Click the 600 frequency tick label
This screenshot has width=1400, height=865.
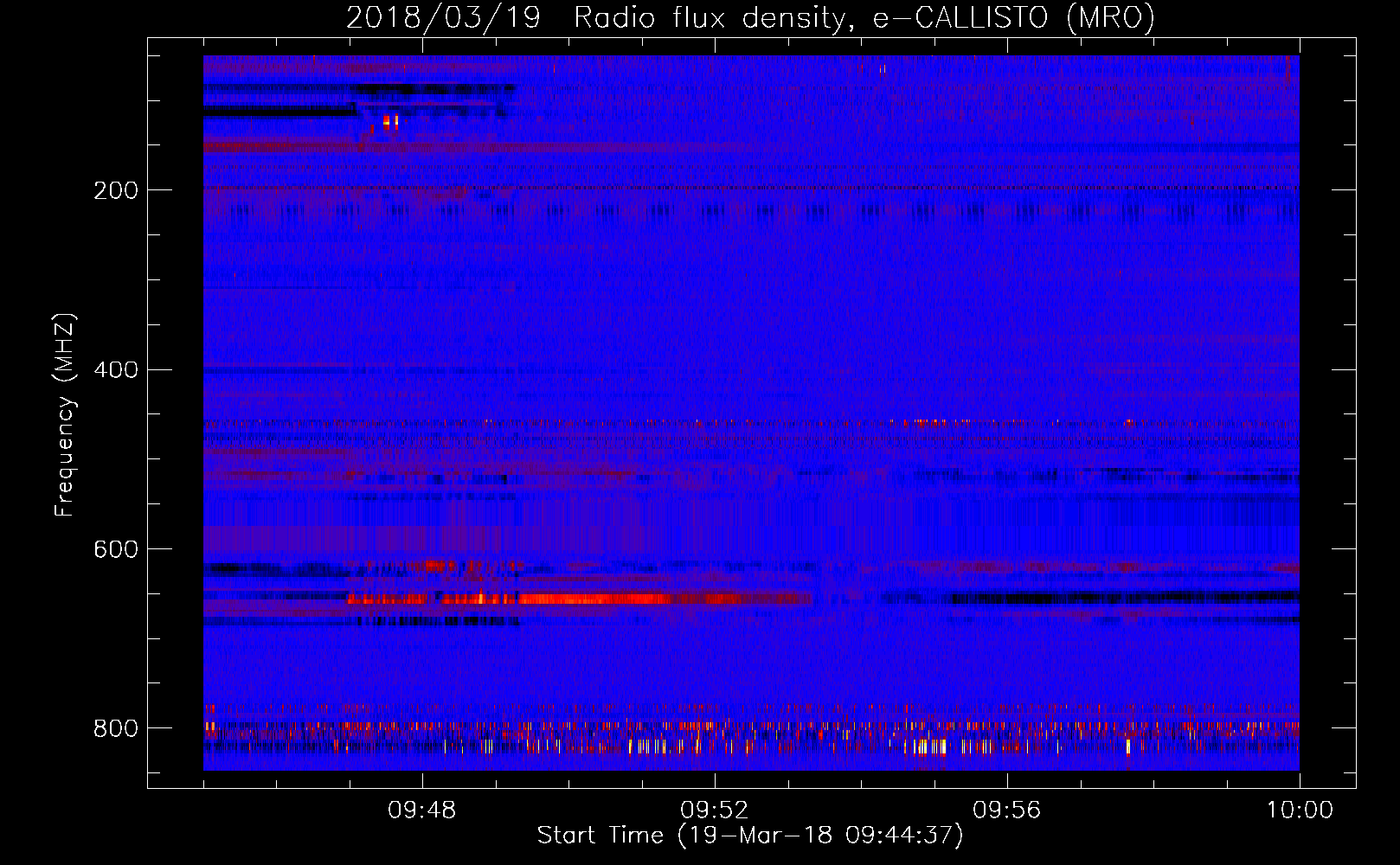coord(116,550)
